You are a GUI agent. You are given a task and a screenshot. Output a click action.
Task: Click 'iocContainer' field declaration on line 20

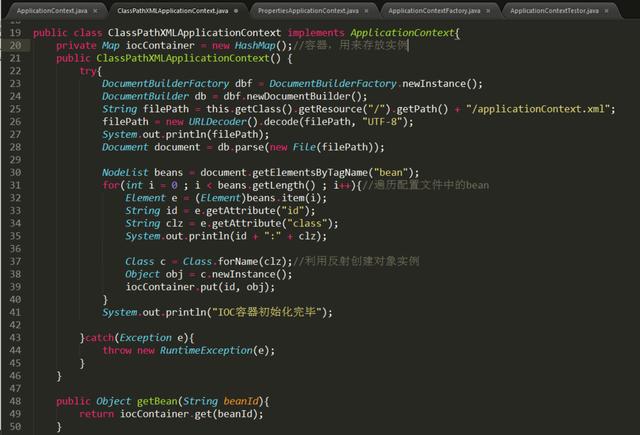(x=160, y=45)
